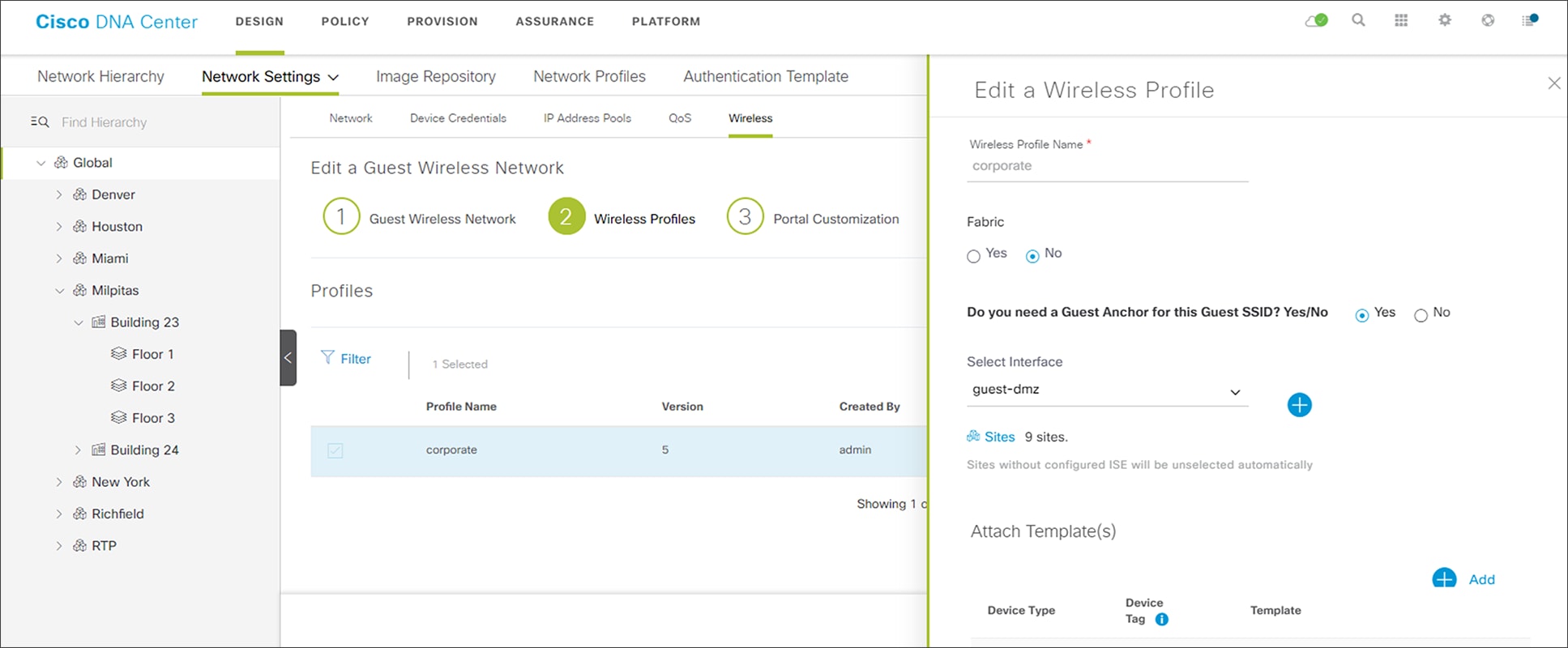Image resolution: width=1568 pixels, height=648 pixels.
Task: Expand the New York tree node
Action: (59, 482)
